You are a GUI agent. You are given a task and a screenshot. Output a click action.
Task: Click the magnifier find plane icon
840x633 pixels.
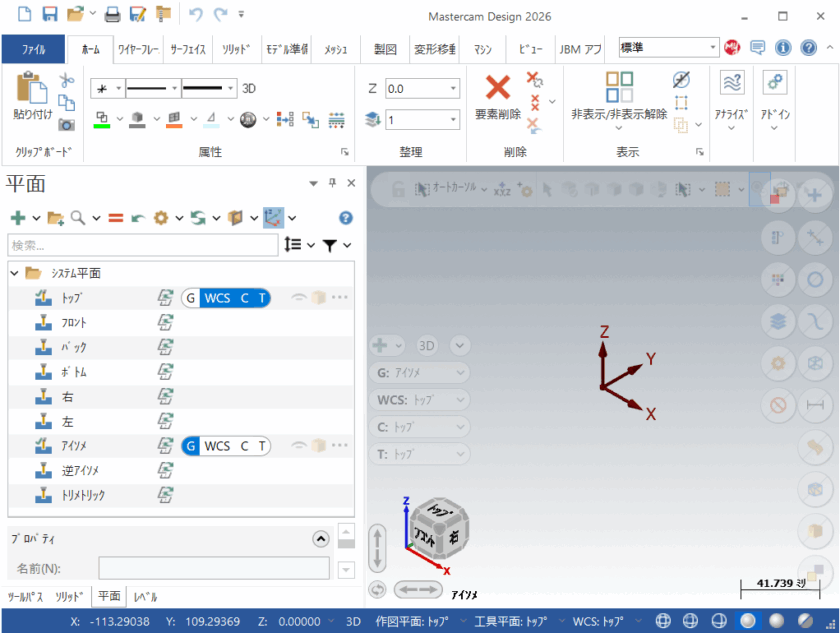click(76, 217)
